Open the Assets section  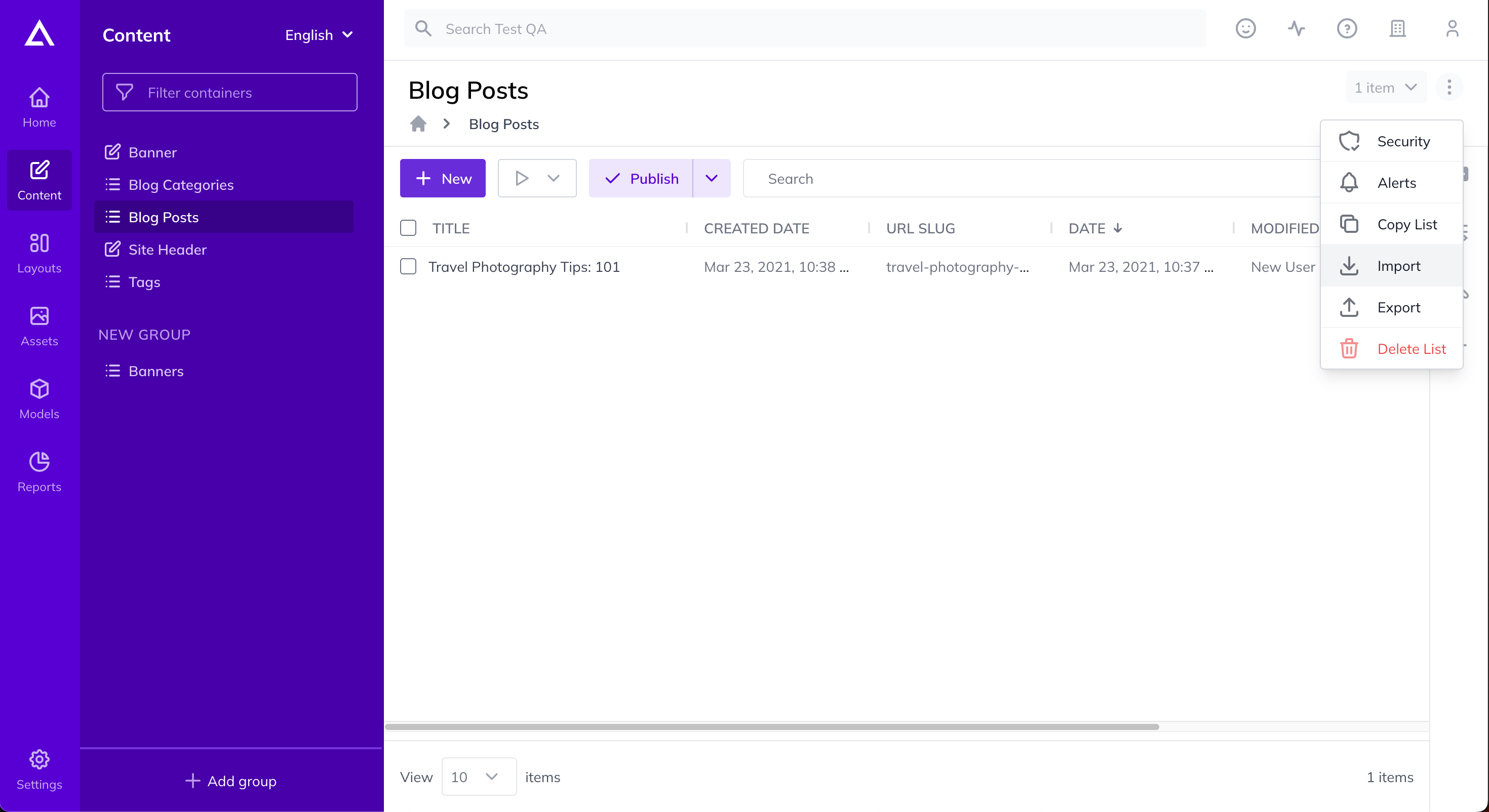pyautogui.click(x=40, y=326)
